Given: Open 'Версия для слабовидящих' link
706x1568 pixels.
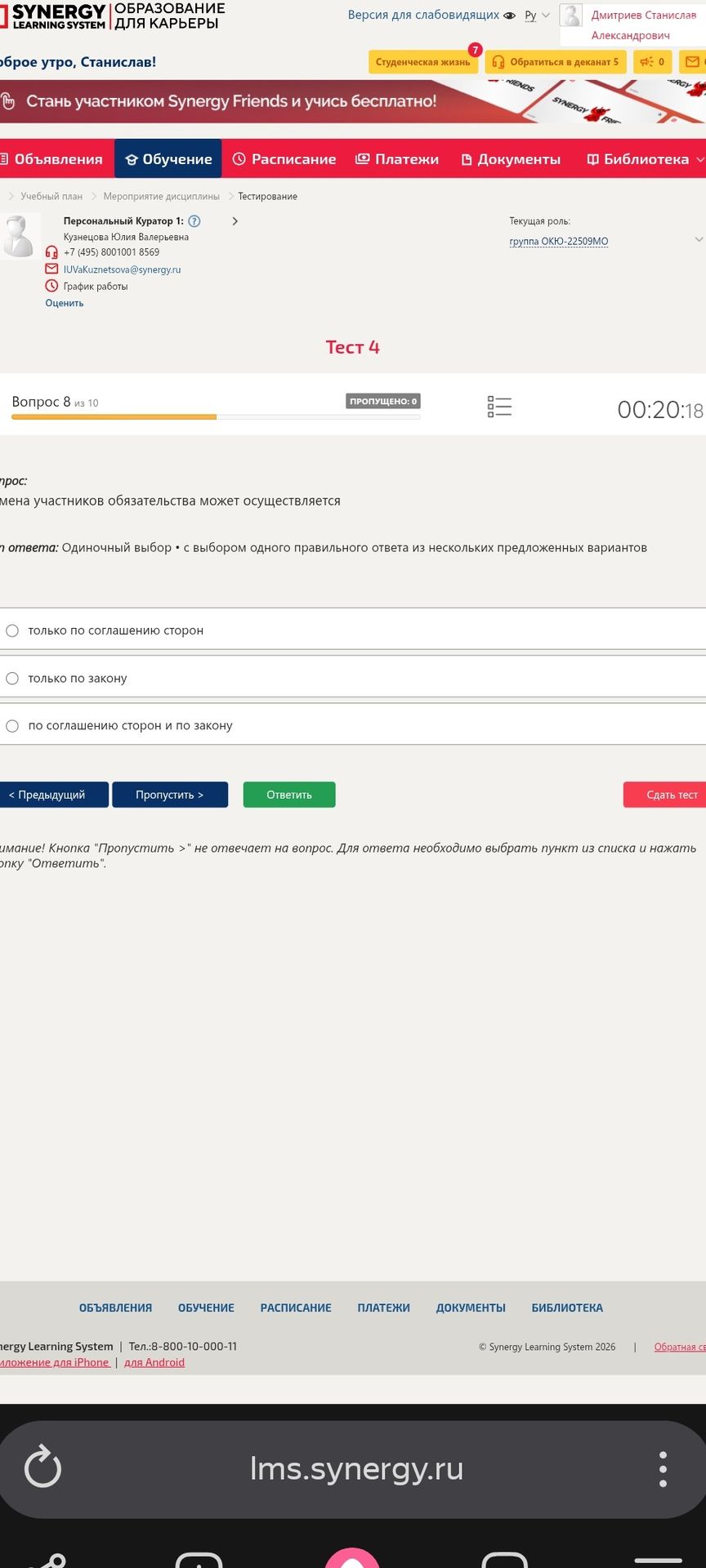Looking at the screenshot, I should click(x=423, y=16).
